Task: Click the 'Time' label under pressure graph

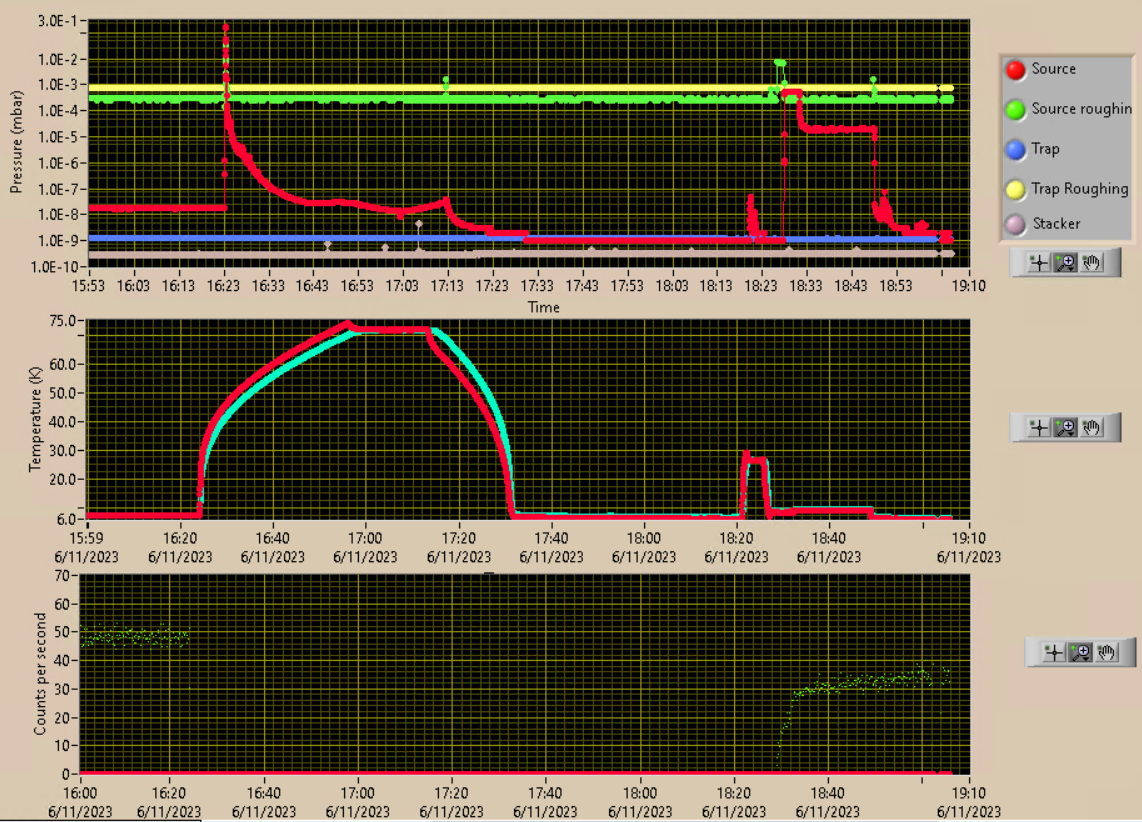Action: click(543, 307)
